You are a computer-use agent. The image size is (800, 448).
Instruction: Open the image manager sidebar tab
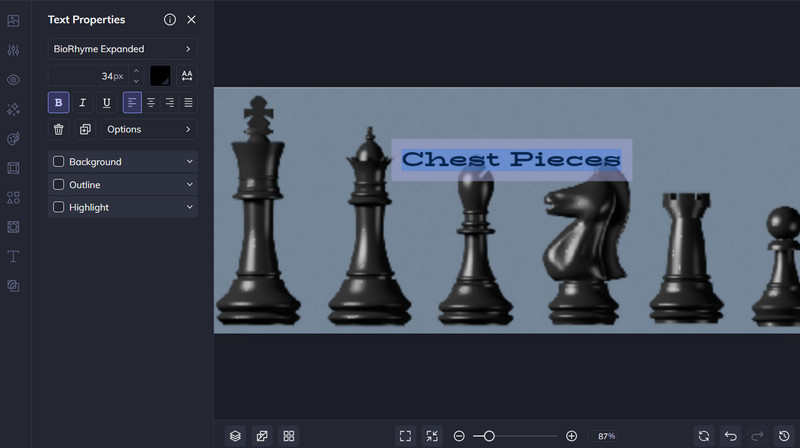coord(14,21)
